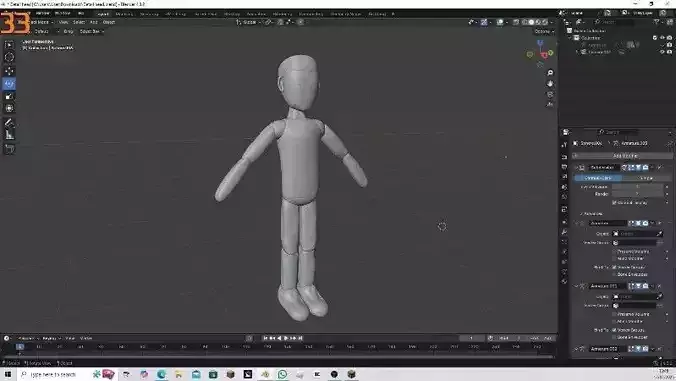Open the Armature.001 modifier extras dropdown arrow
This screenshot has height=381, width=676.
(653, 286)
